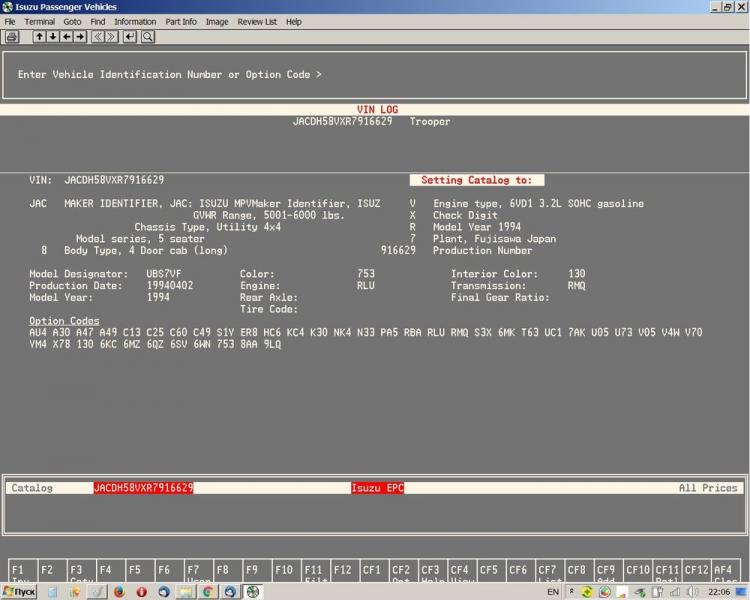Open the Information menu
This screenshot has width=750, height=600.
pos(135,22)
